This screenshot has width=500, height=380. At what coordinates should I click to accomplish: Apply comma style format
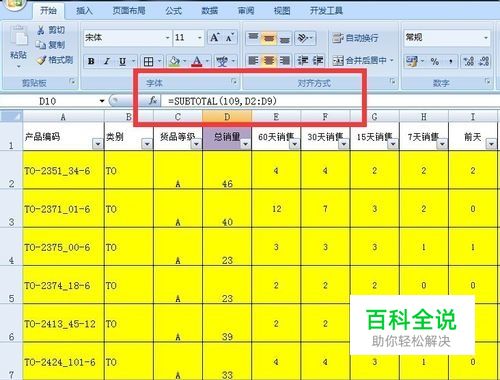[451, 61]
